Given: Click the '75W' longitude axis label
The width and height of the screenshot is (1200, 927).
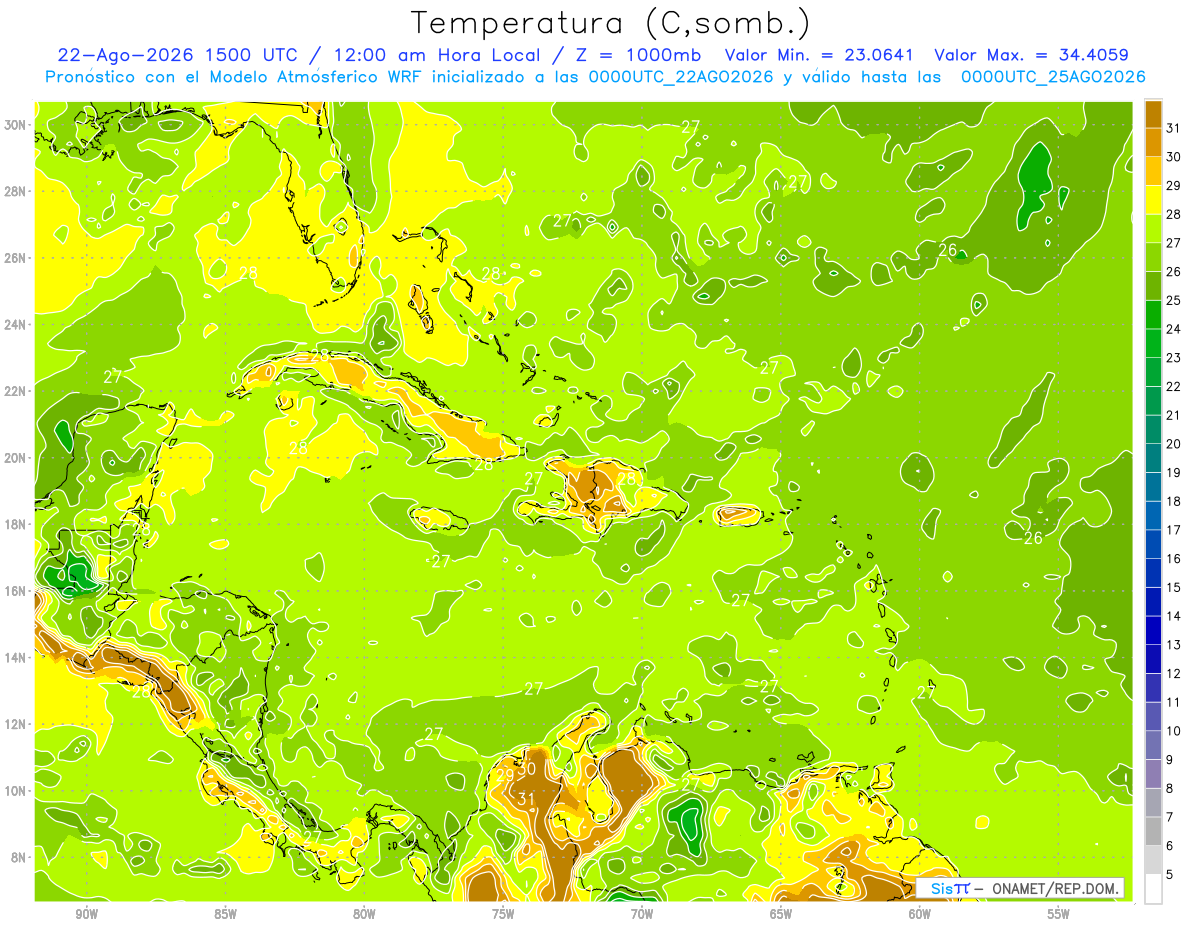Looking at the screenshot, I should coord(503,914).
